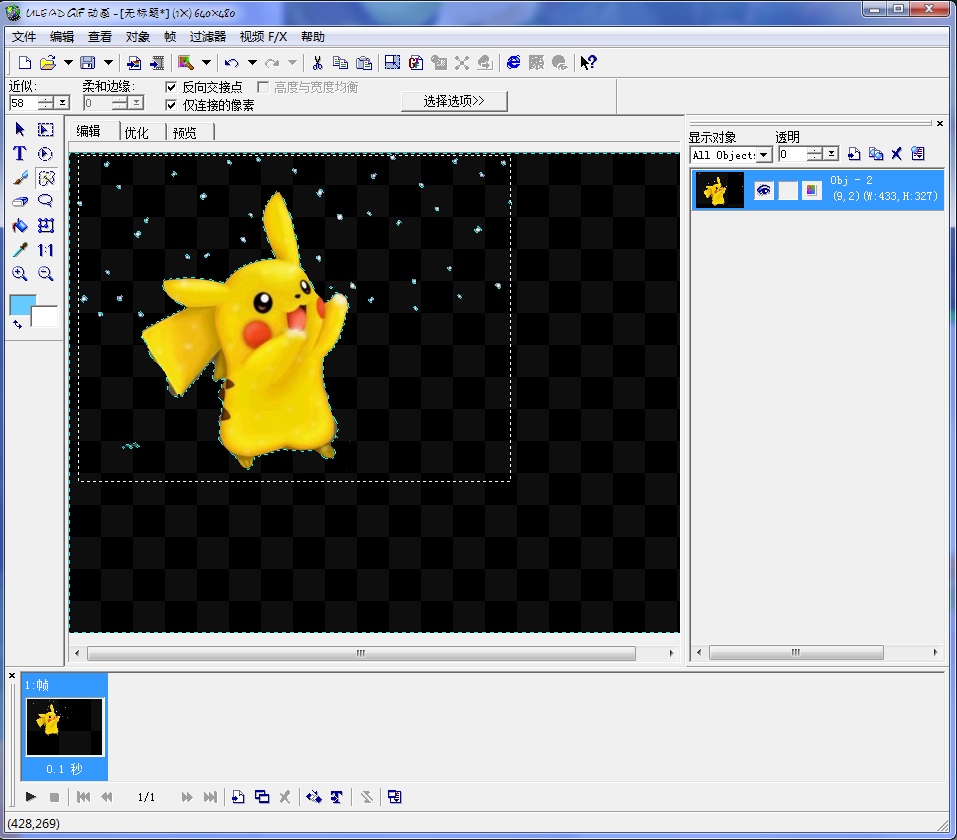Click the white background color swatch
This screenshot has width=957, height=840.
[45, 316]
